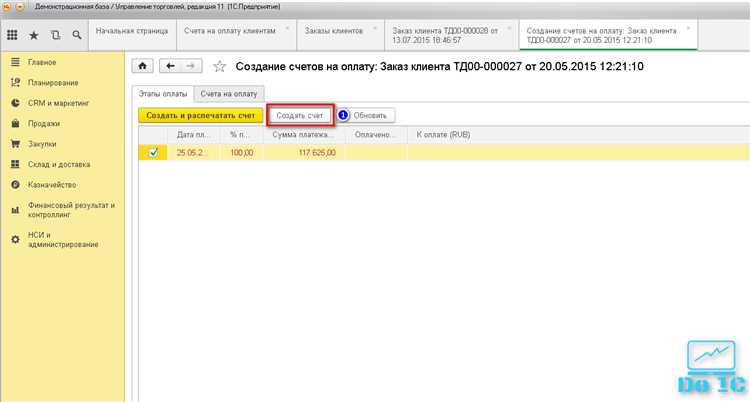Click the Сумма платежа column header
Screen dimensions: 750x402
click(304, 135)
